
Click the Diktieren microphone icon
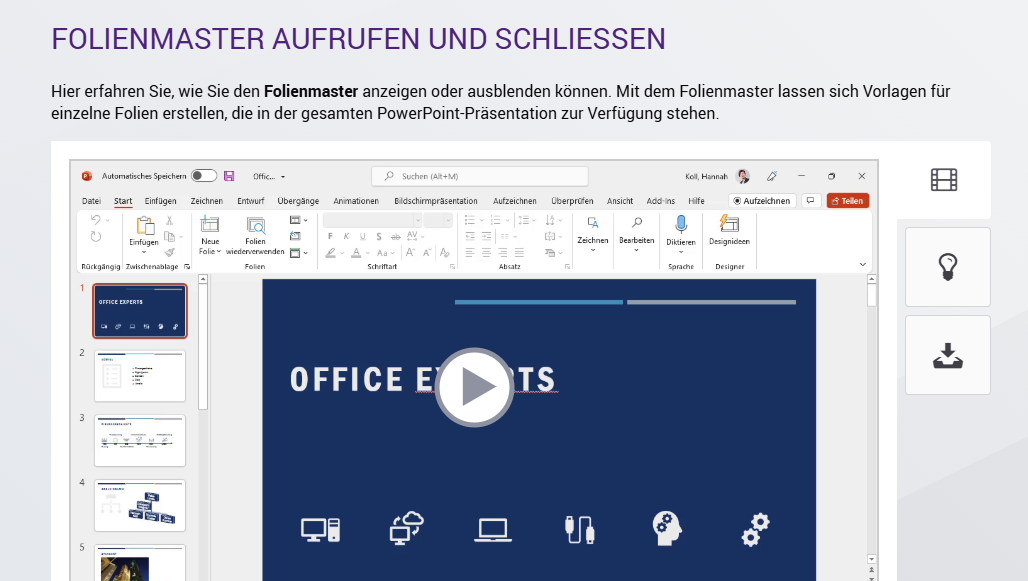pyautogui.click(x=681, y=225)
